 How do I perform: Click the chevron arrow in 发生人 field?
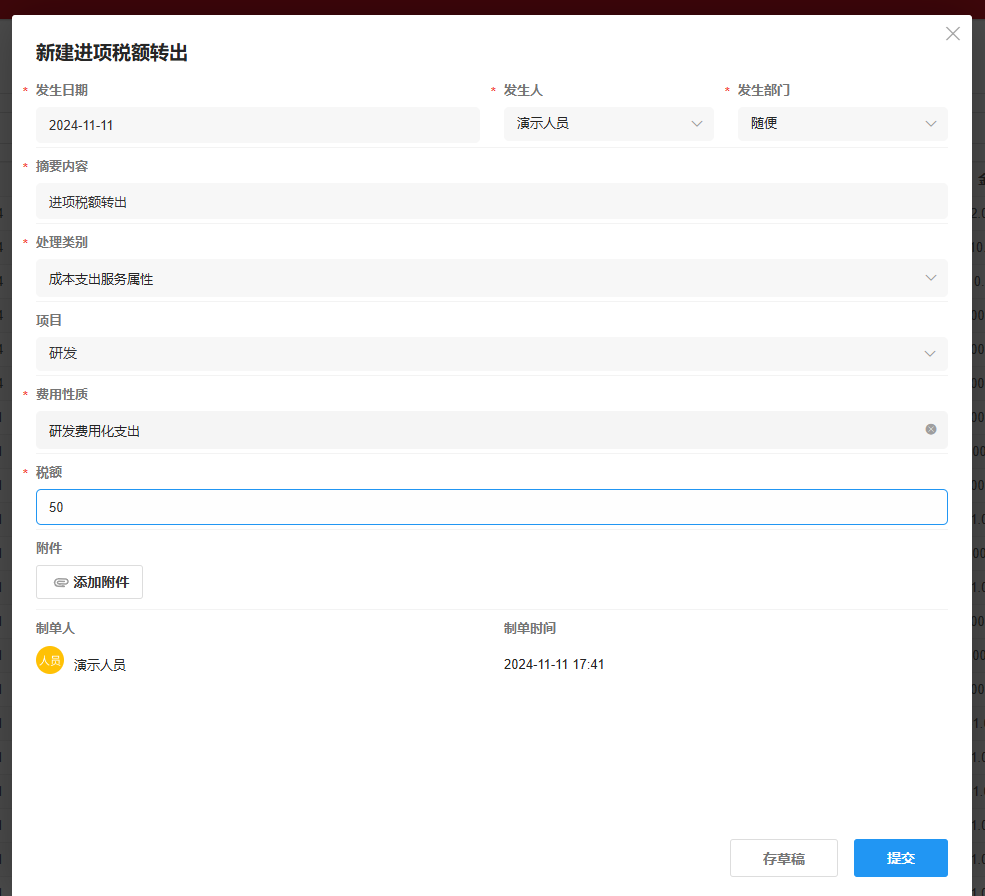tap(697, 124)
